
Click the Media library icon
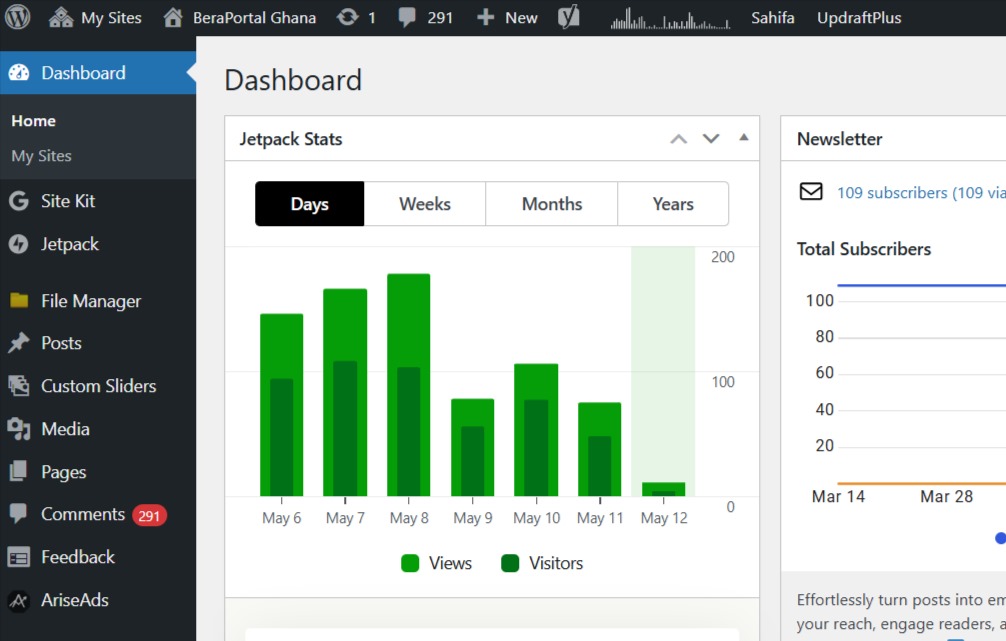coord(18,429)
